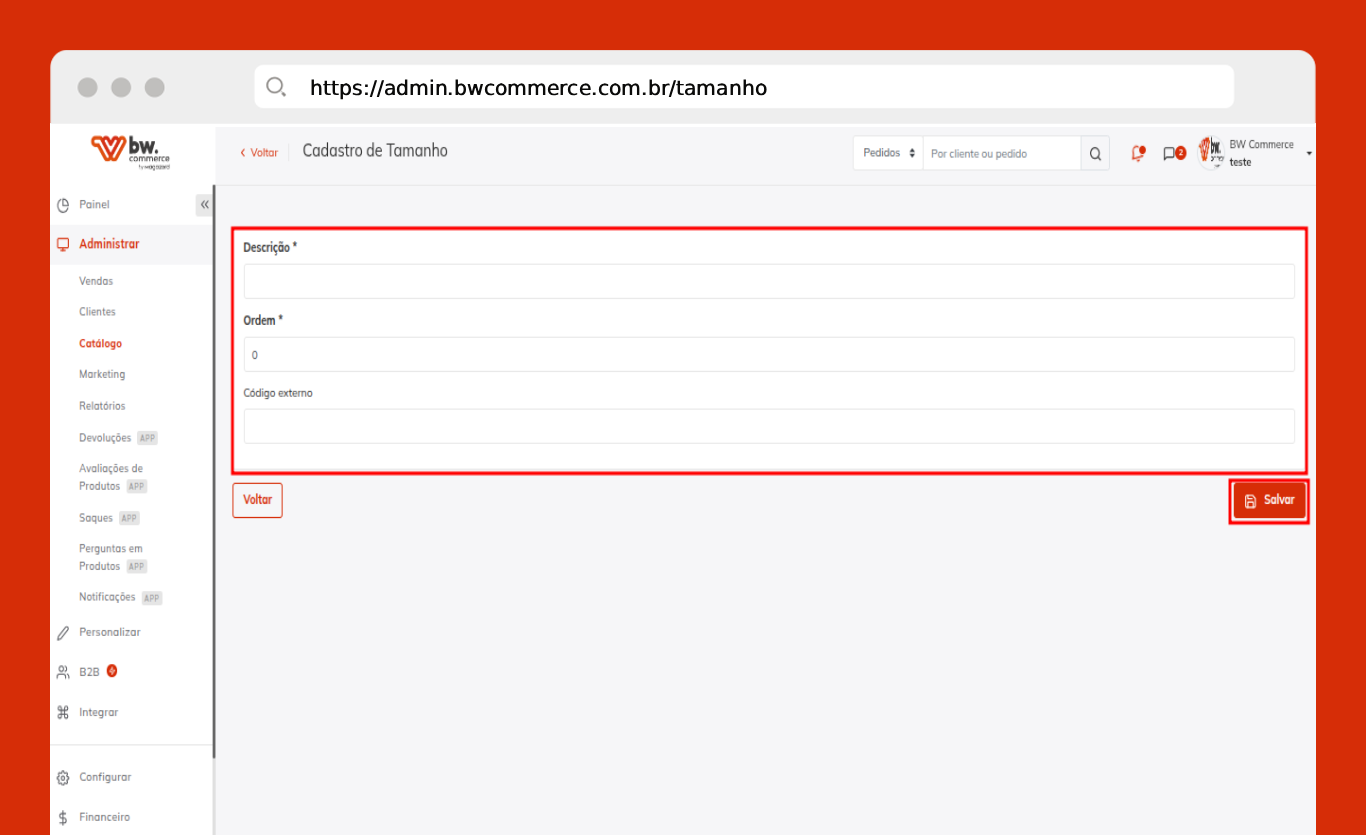
Task: Open the notifications bell icon
Action: pos(1137,154)
